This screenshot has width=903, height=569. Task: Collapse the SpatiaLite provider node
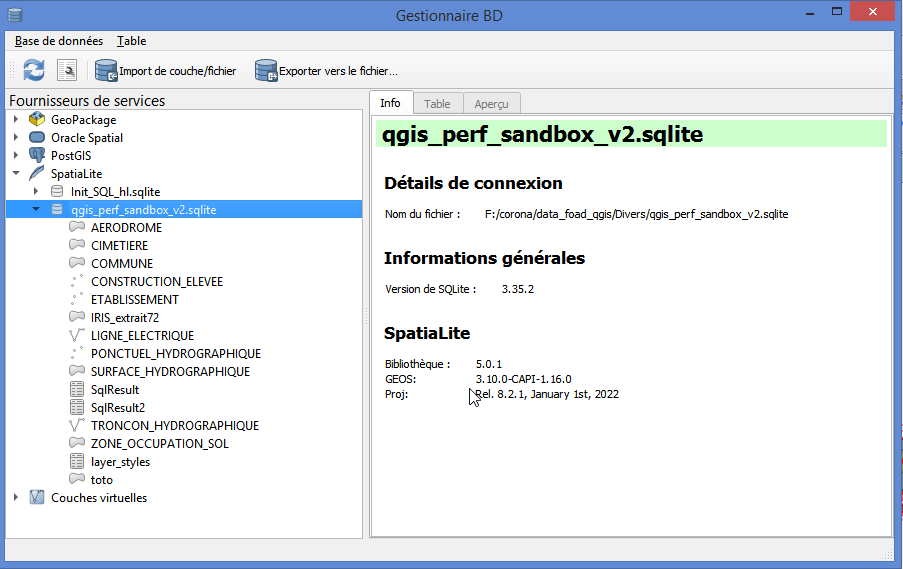(16, 173)
